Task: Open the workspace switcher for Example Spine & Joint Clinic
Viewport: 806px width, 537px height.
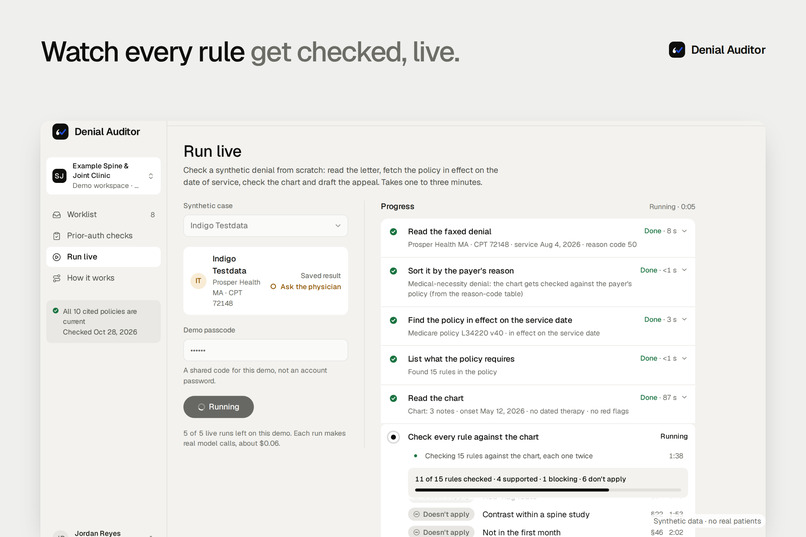Action: pyautogui.click(x=103, y=176)
